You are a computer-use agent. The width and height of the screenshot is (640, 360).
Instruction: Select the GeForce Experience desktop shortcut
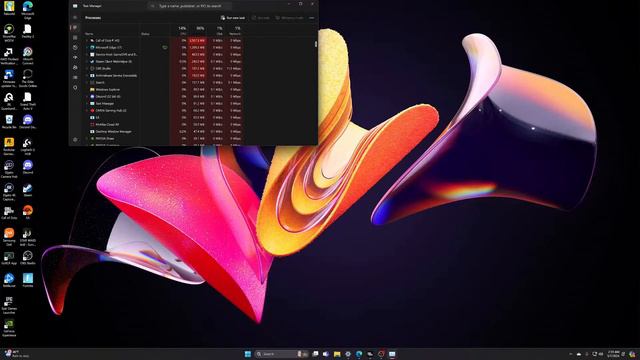9,328
